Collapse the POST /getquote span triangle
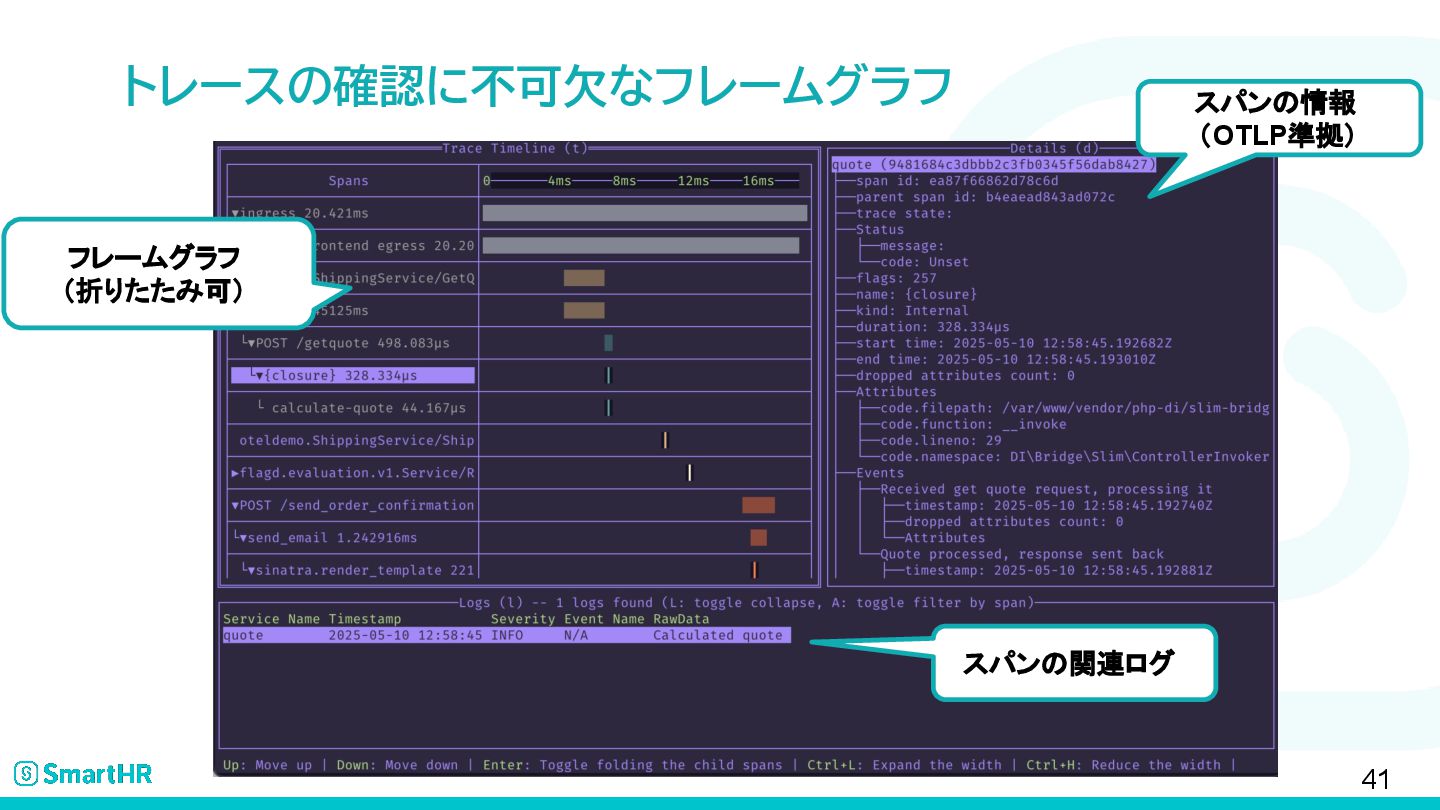Screen dimensions: 1440x810 [252, 343]
